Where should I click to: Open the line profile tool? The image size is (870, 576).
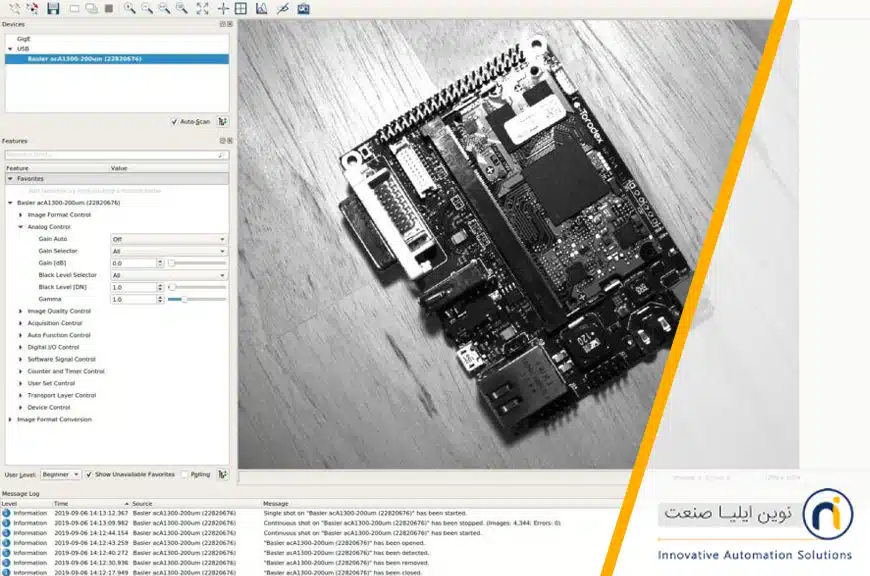coord(282,8)
